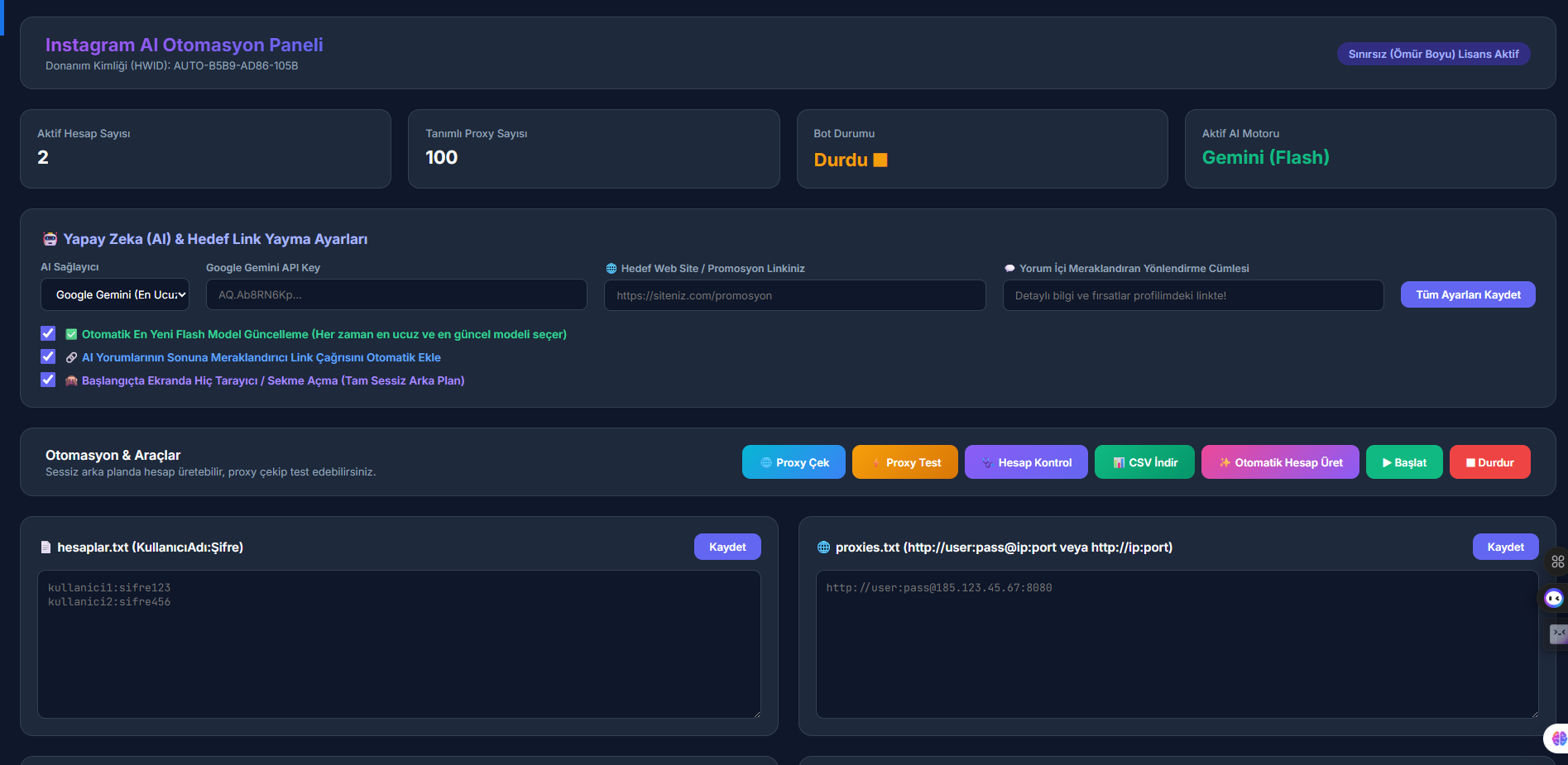The width and height of the screenshot is (1568, 765).
Task: Click the HWID text AUTO-B5B9-AD86-105B
Action: [x=236, y=66]
